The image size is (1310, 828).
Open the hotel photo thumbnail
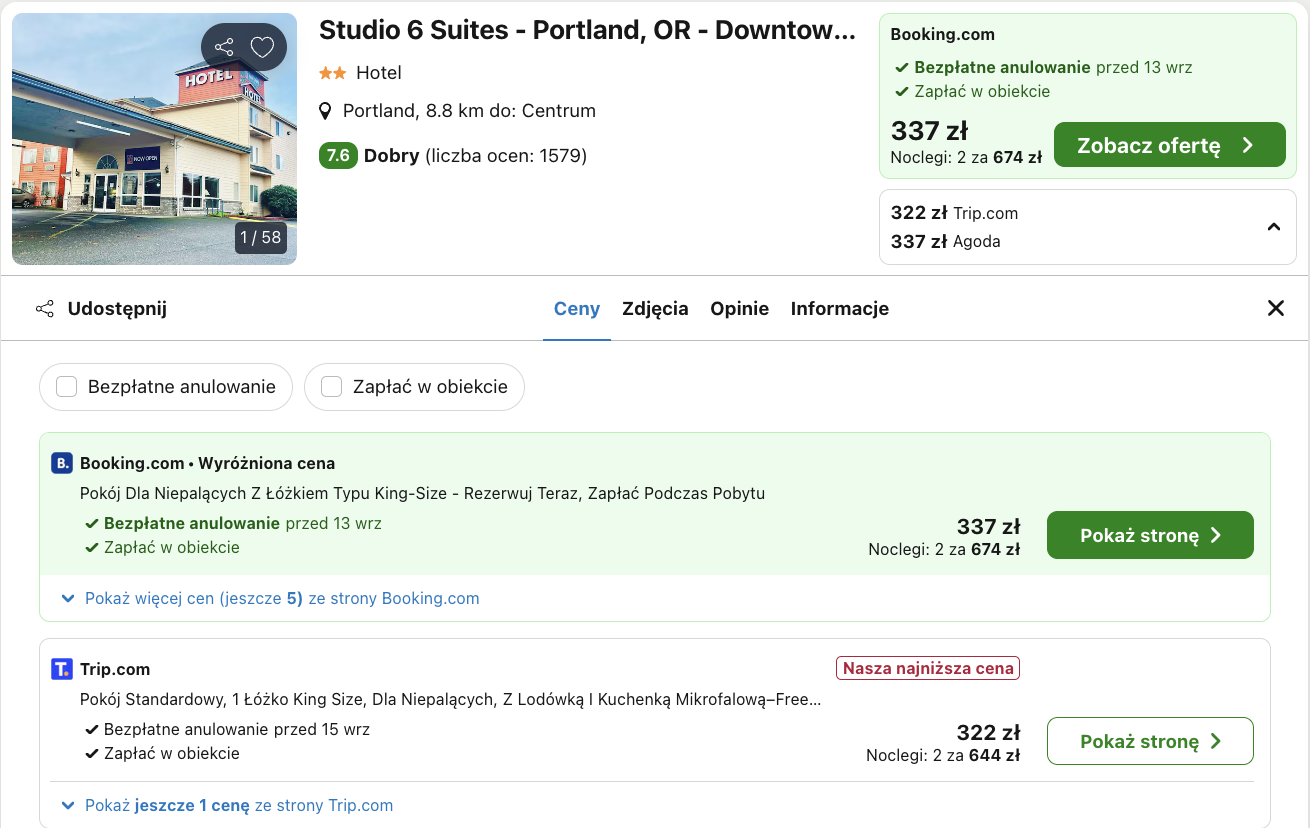[154, 139]
